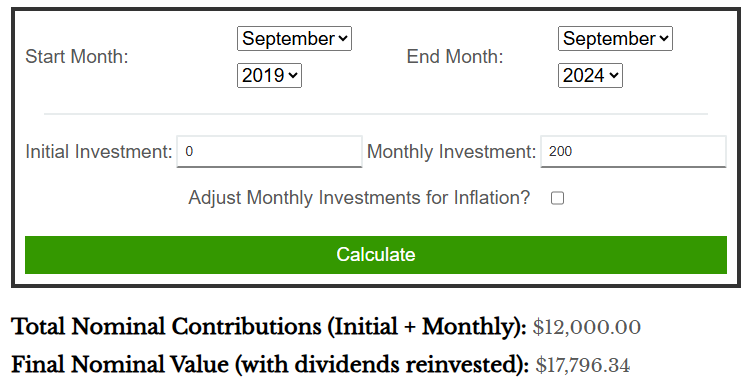The height and width of the screenshot is (381, 751).
Task: Click the Final Nominal Value heading text
Action: [270, 365]
